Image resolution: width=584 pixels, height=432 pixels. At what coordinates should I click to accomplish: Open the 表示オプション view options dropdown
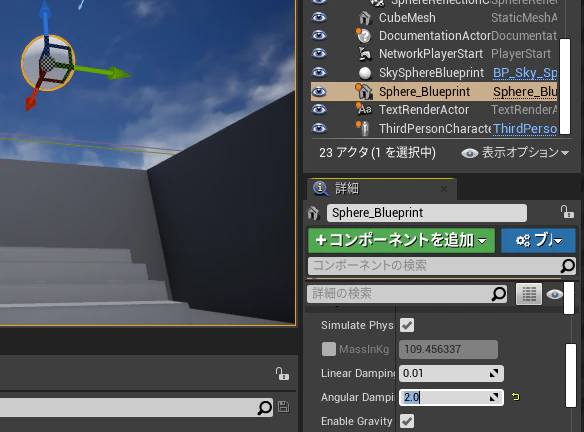[515, 153]
